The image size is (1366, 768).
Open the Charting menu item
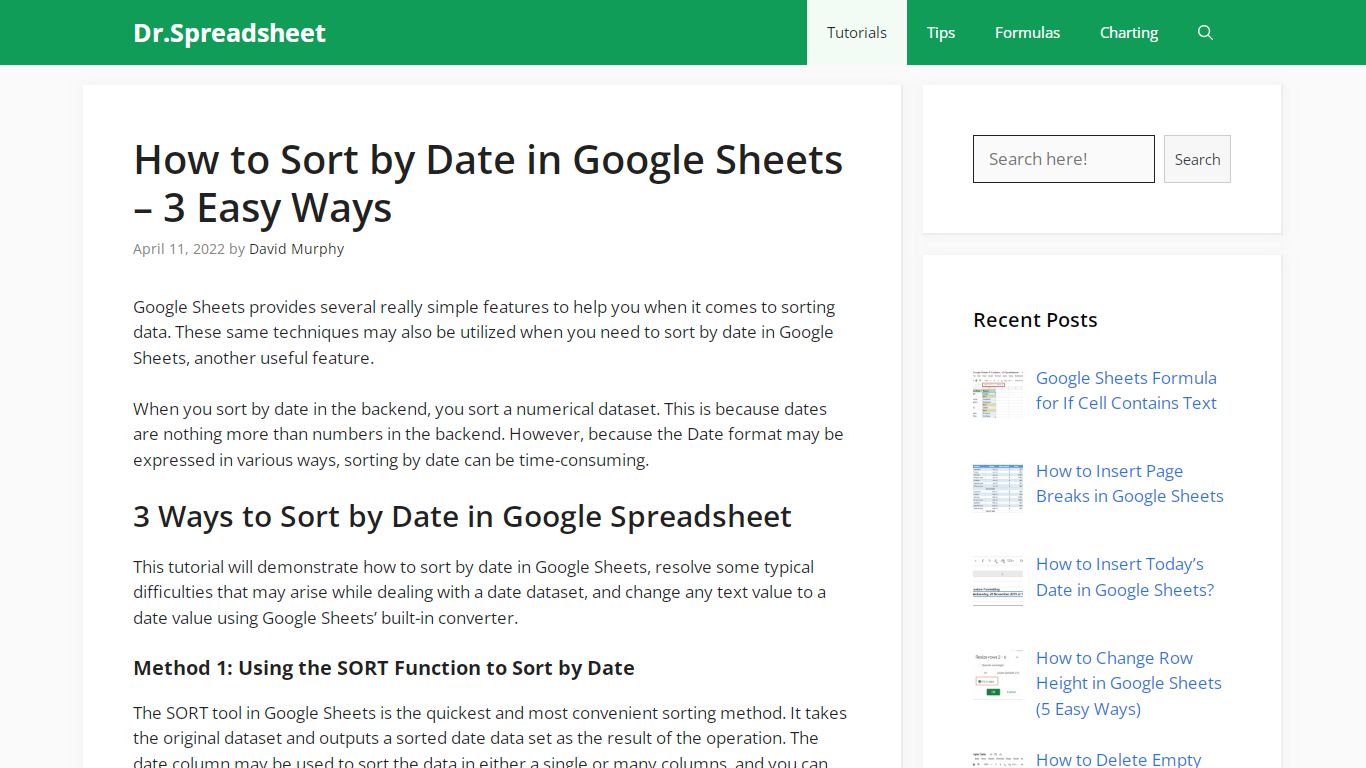click(1129, 33)
